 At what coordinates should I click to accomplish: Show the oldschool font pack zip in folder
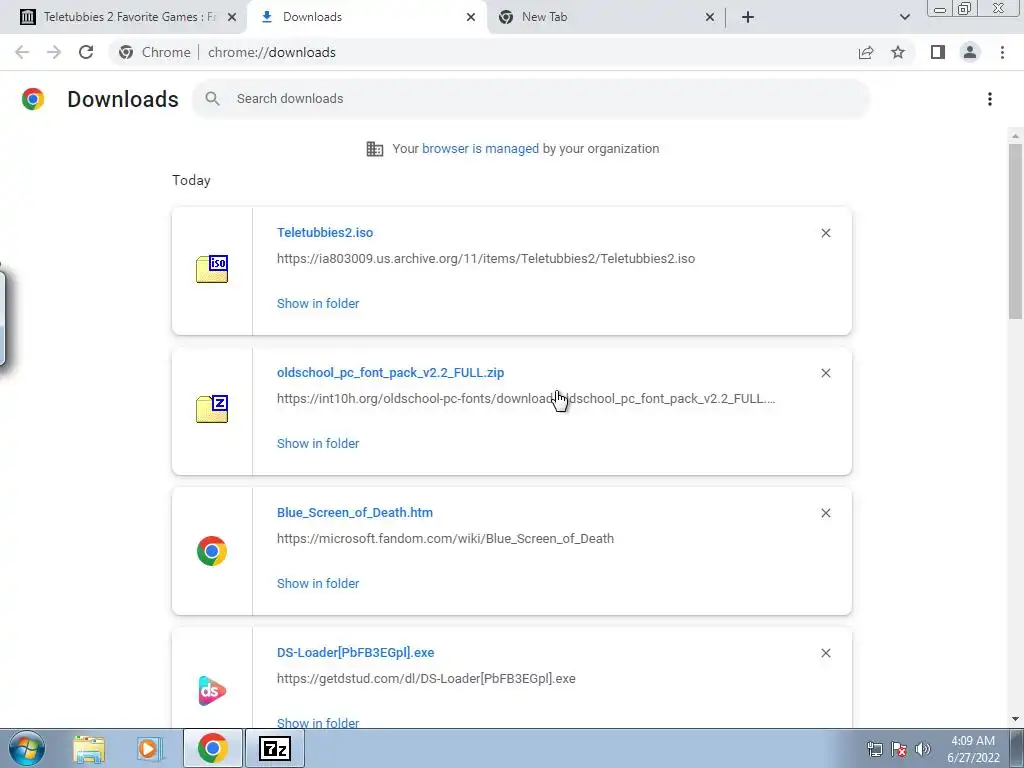coord(318,443)
